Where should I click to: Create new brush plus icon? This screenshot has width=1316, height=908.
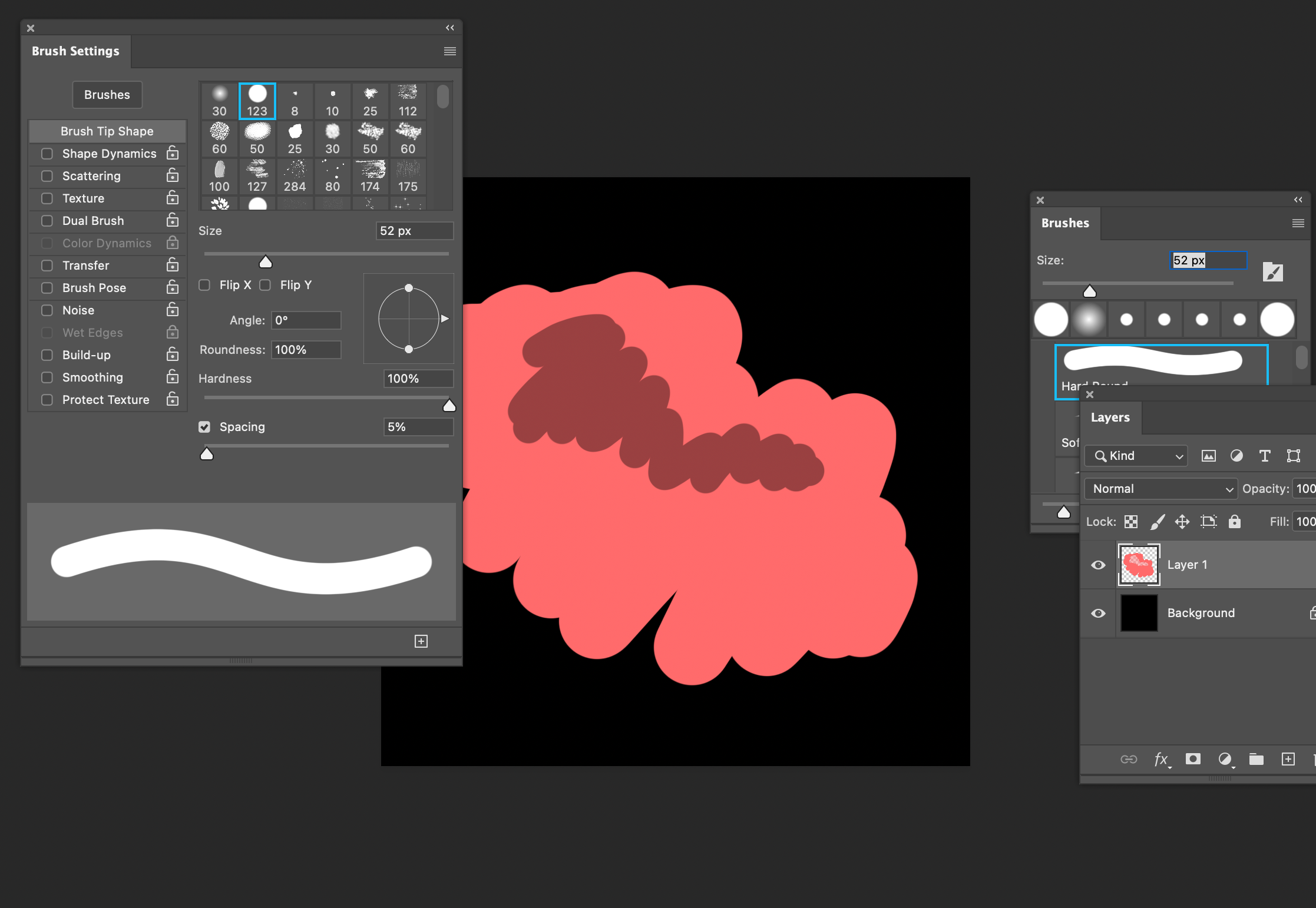coord(421,641)
